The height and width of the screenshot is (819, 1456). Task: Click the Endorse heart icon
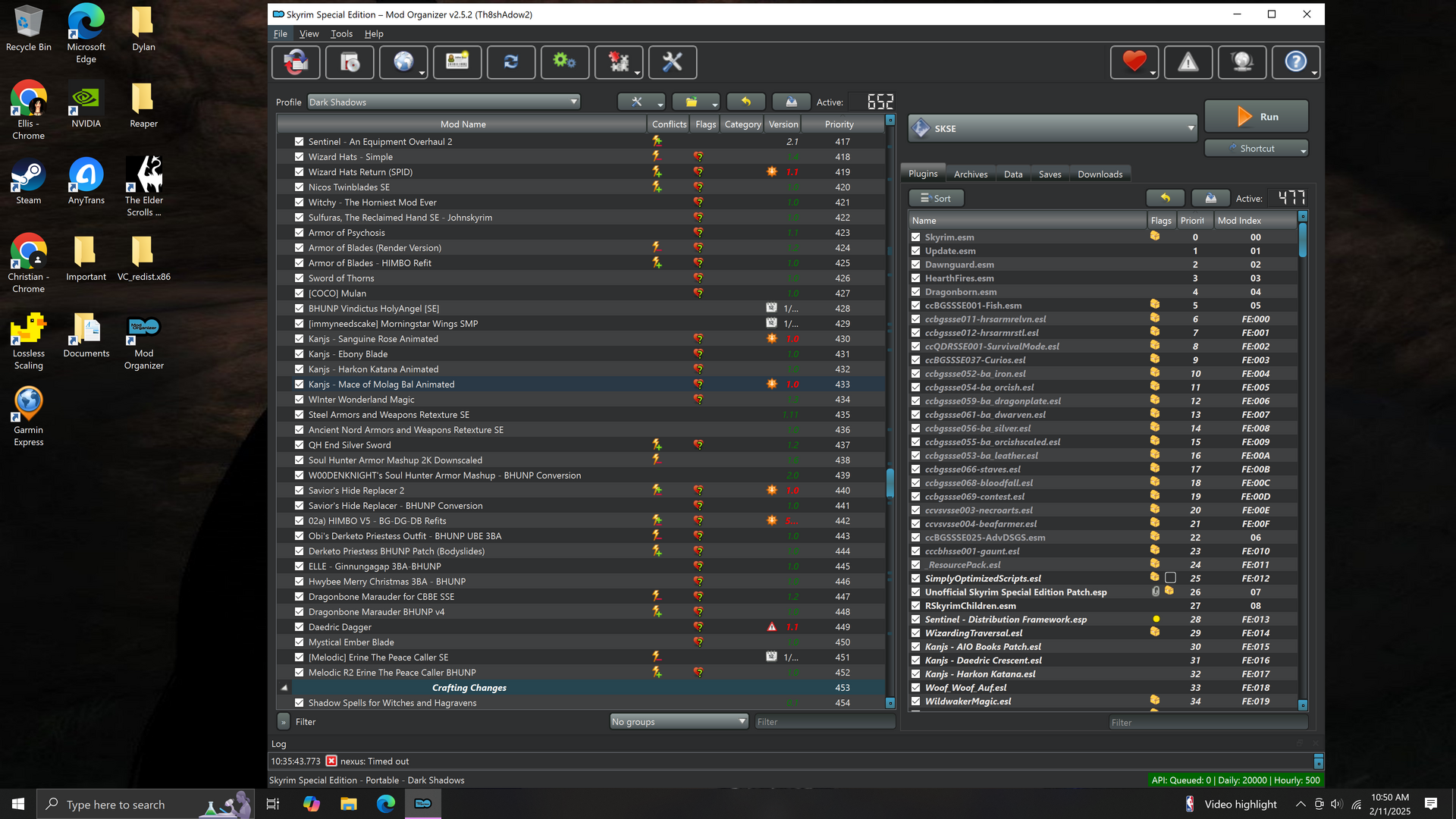point(1134,62)
